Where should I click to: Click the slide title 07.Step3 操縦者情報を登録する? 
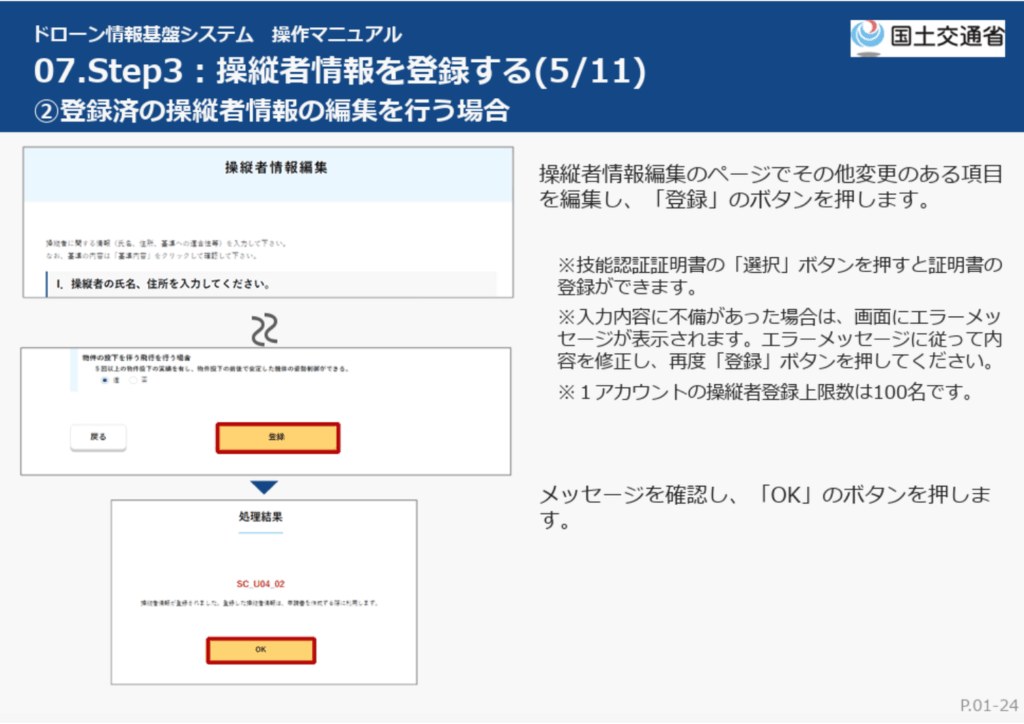point(340,72)
